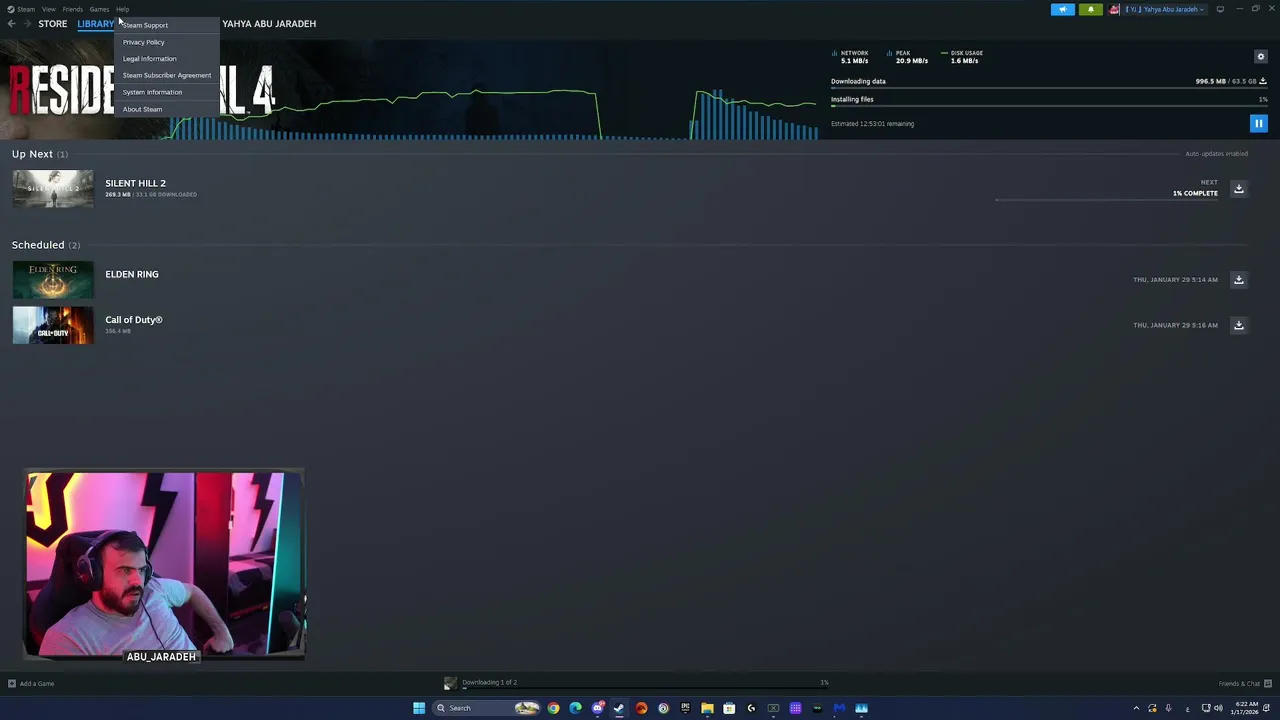Click the microphone tray icon
1280x720 pixels.
(1168, 708)
